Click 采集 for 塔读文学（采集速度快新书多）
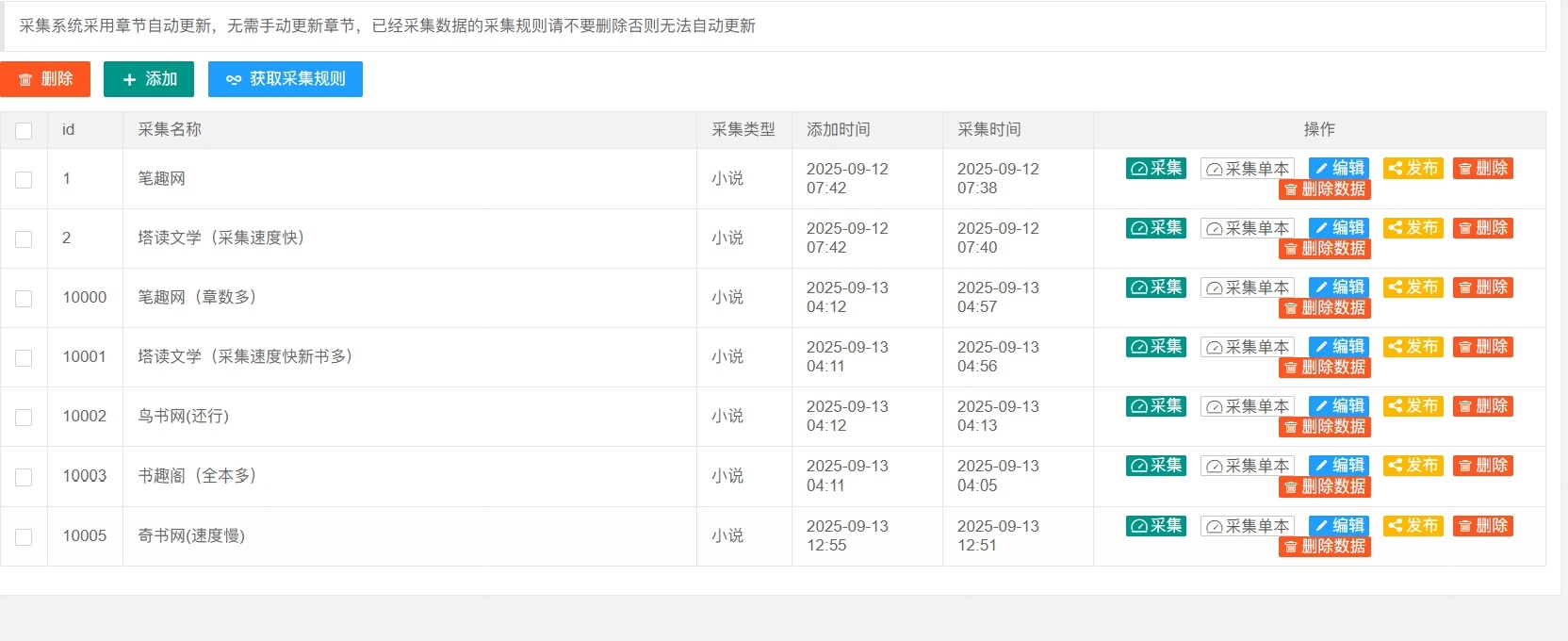The height and width of the screenshot is (641, 1568). (1155, 347)
